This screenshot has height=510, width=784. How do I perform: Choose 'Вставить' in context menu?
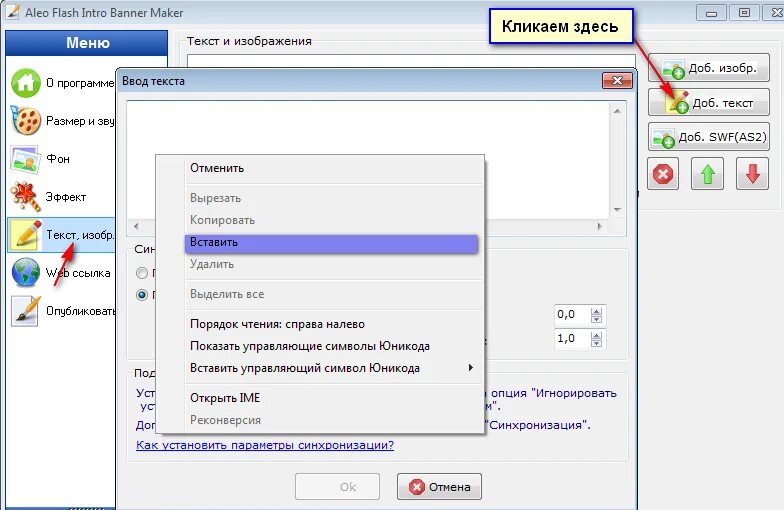click(331, 244)
